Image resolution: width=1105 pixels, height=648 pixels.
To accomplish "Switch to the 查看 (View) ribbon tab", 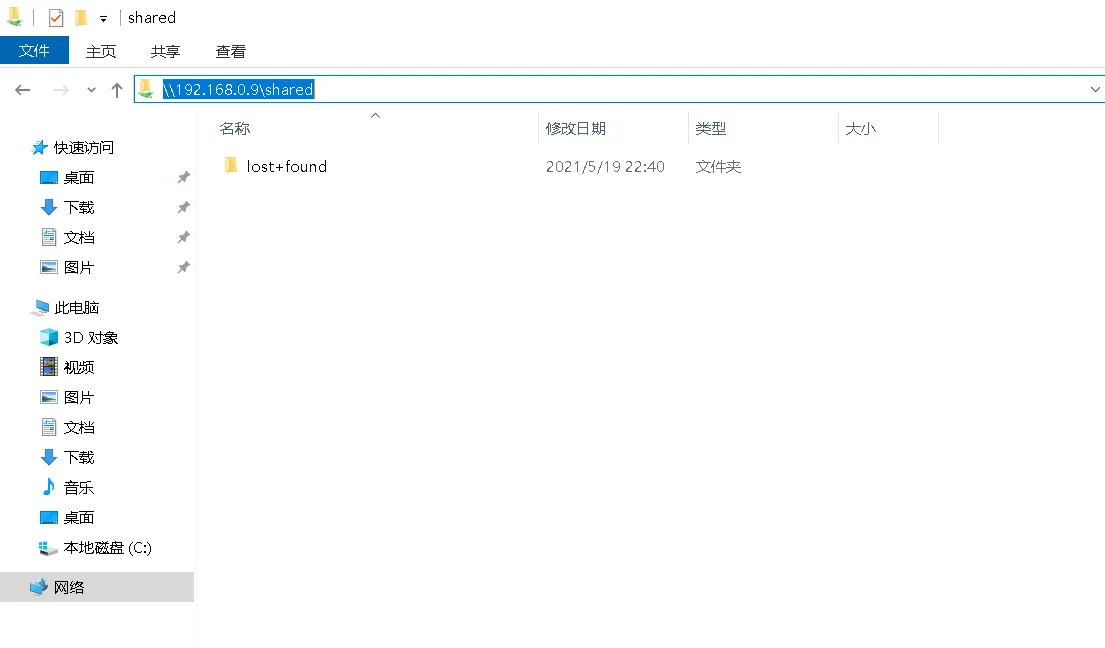I will point(230,51).
